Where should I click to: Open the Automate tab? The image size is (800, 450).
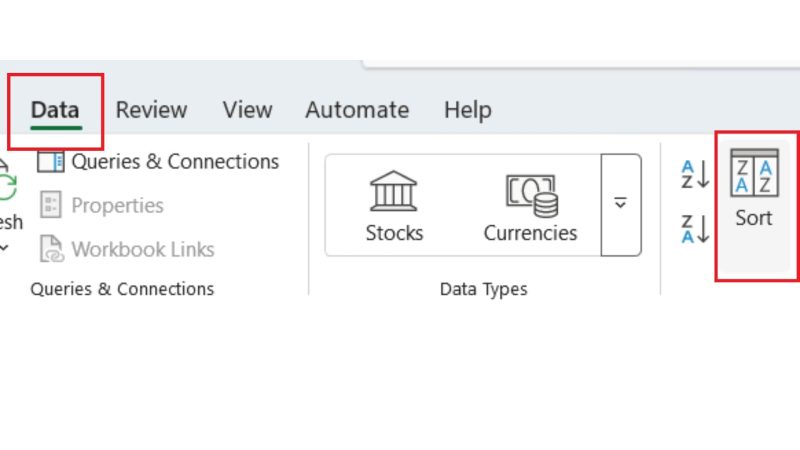click(x=357, y=110)
